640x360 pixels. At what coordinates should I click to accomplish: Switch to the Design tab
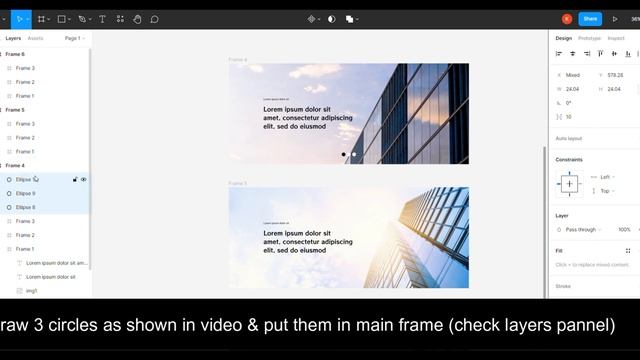(x=564, y=38)
